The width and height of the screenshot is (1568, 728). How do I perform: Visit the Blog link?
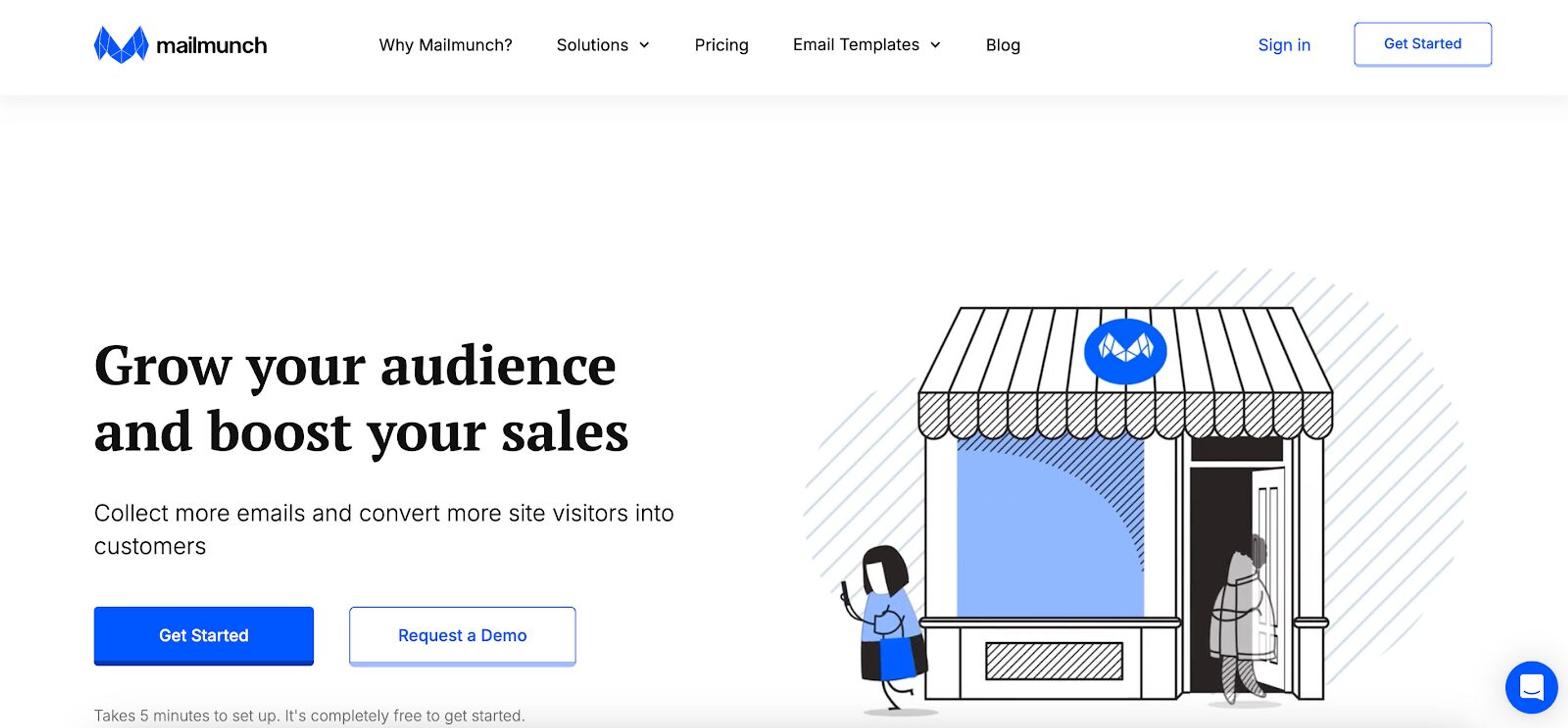(1003, 45)
